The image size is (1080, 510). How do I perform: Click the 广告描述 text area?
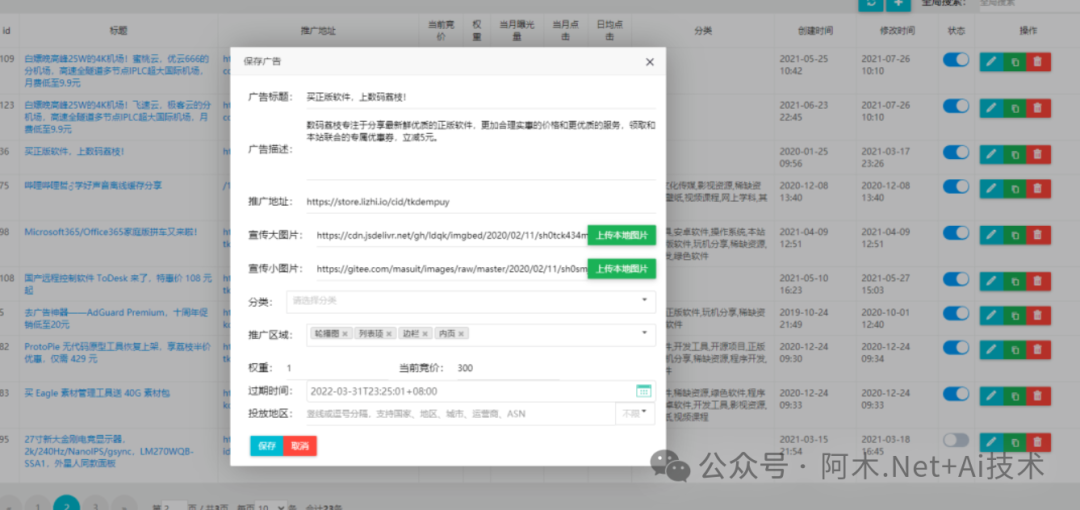click(x=481, y=148)
